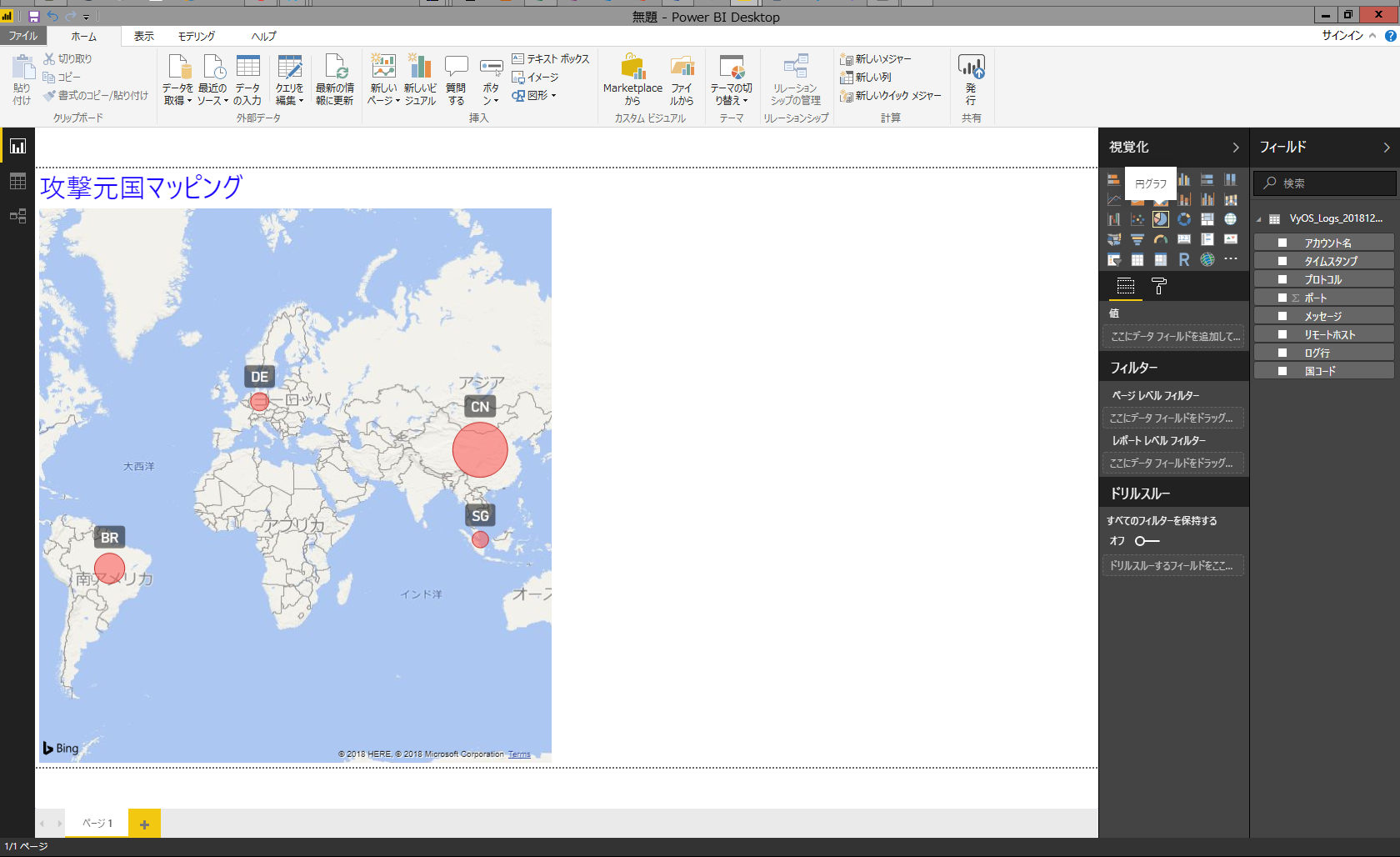Switch to the Data view sidebar icon
Viewport: 1400px width, 857px height.
coord(17,182)
